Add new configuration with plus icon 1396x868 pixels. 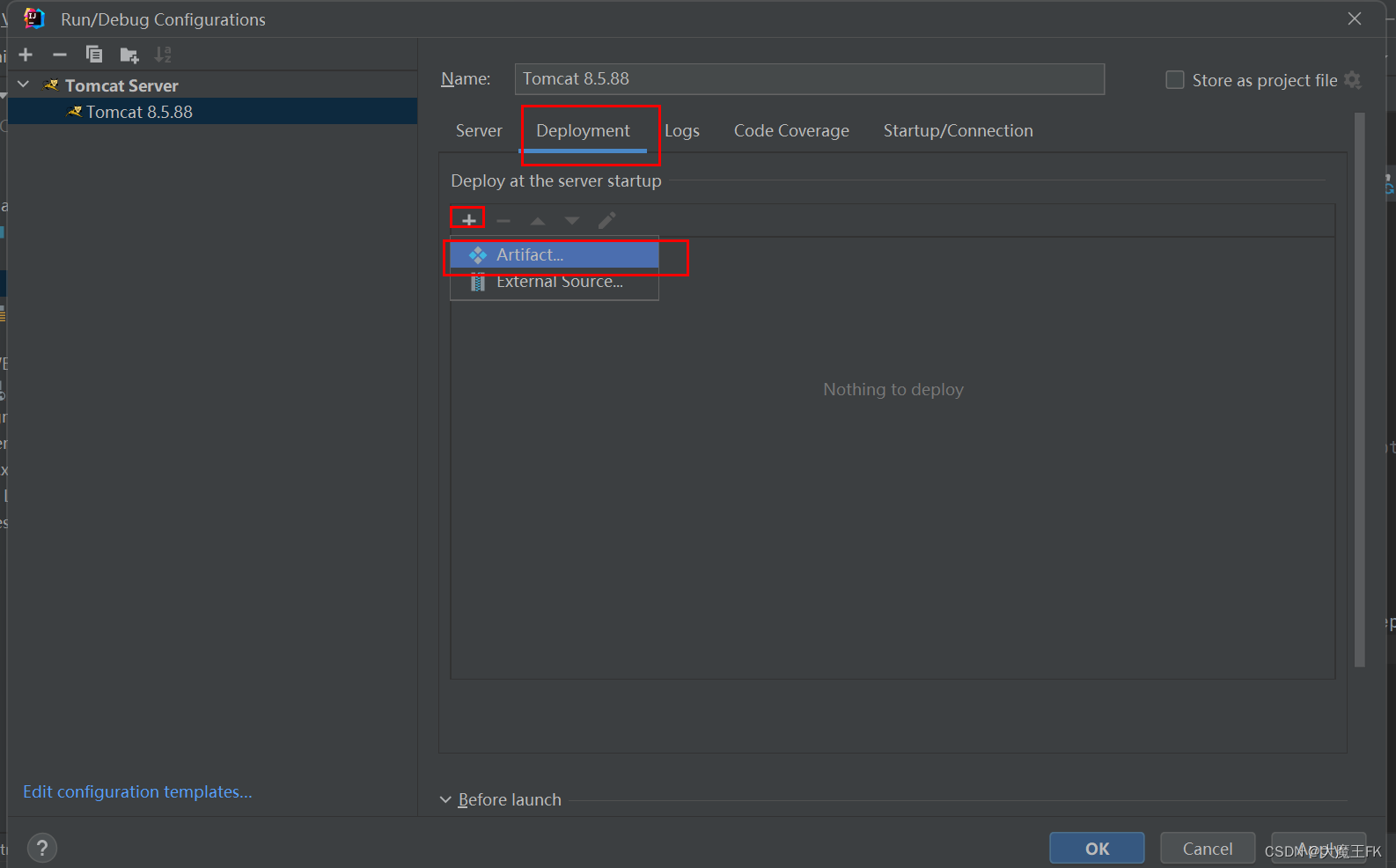(x=26, y=55)
